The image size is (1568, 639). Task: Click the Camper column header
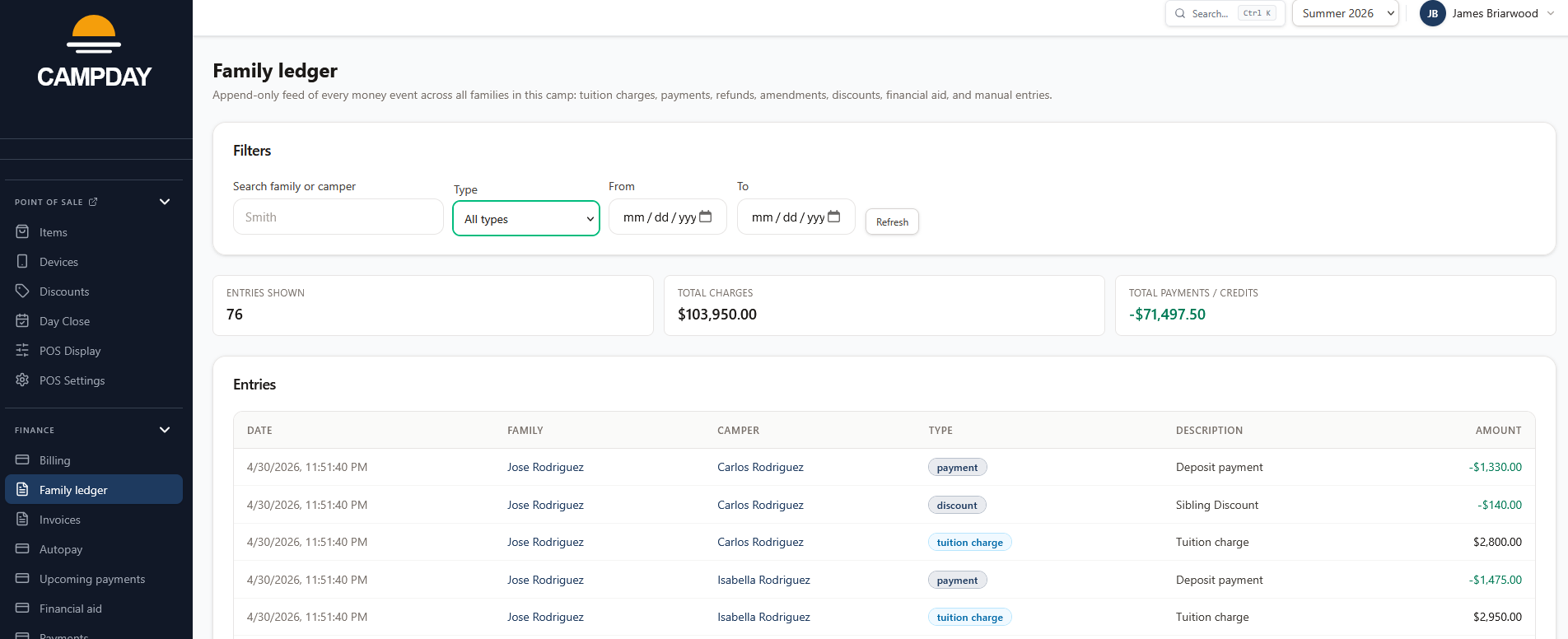(x=738, y=430)
